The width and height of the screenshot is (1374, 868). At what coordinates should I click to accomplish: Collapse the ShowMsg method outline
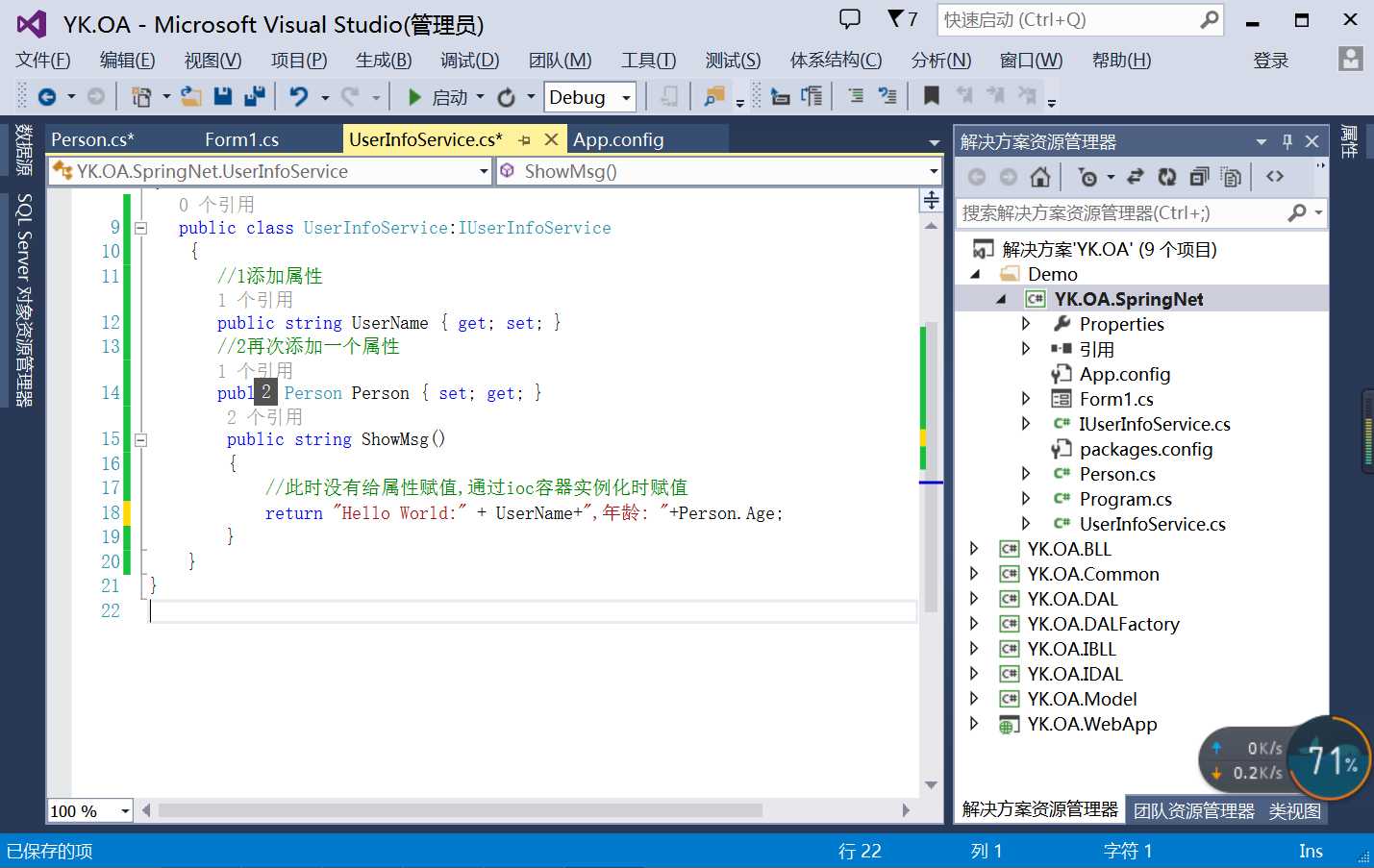141,440
